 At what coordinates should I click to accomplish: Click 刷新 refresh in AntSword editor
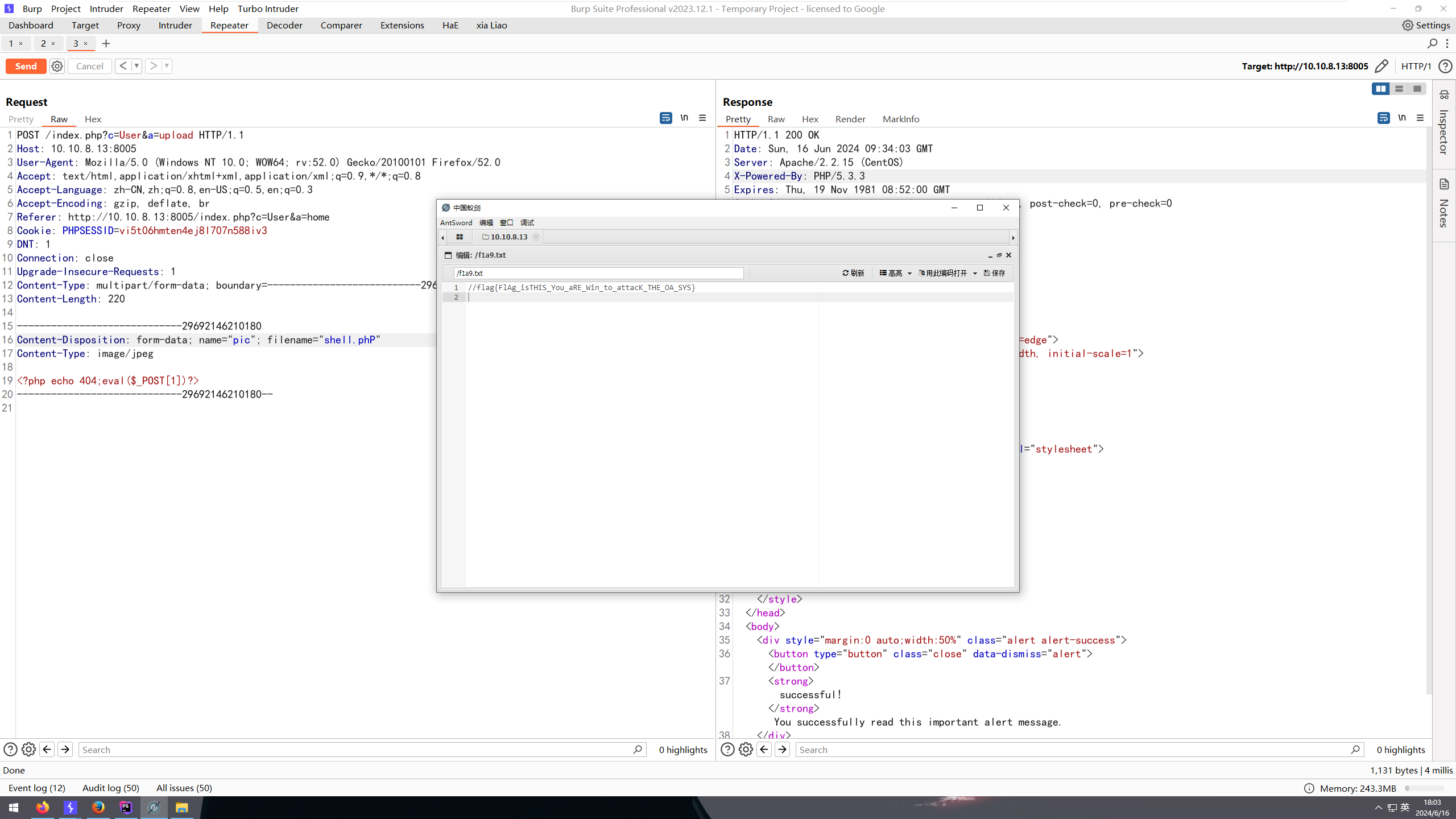click(853, 273)
